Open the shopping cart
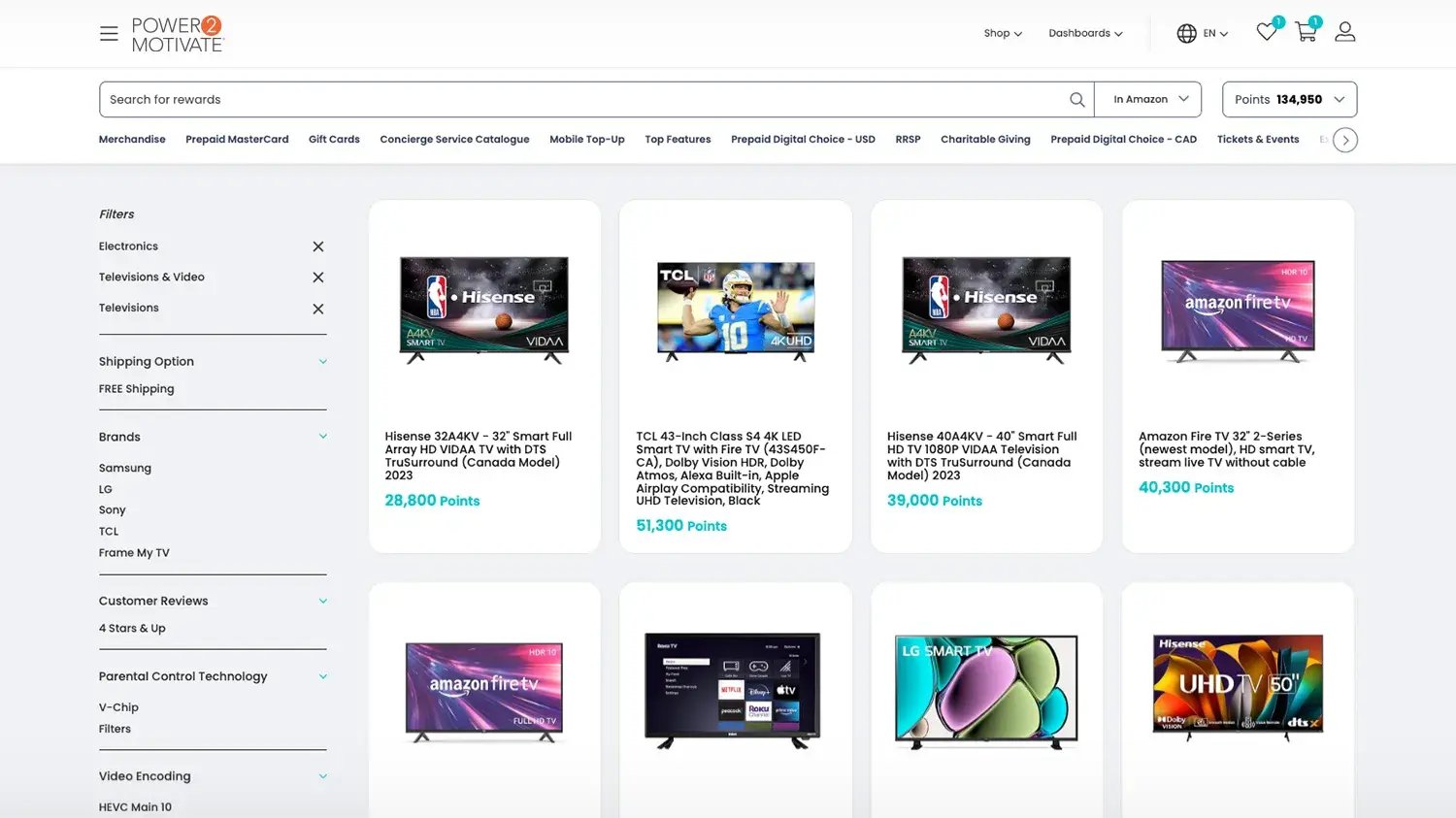This screenshot has height=818, width=1456. (x=1306, y=32)
